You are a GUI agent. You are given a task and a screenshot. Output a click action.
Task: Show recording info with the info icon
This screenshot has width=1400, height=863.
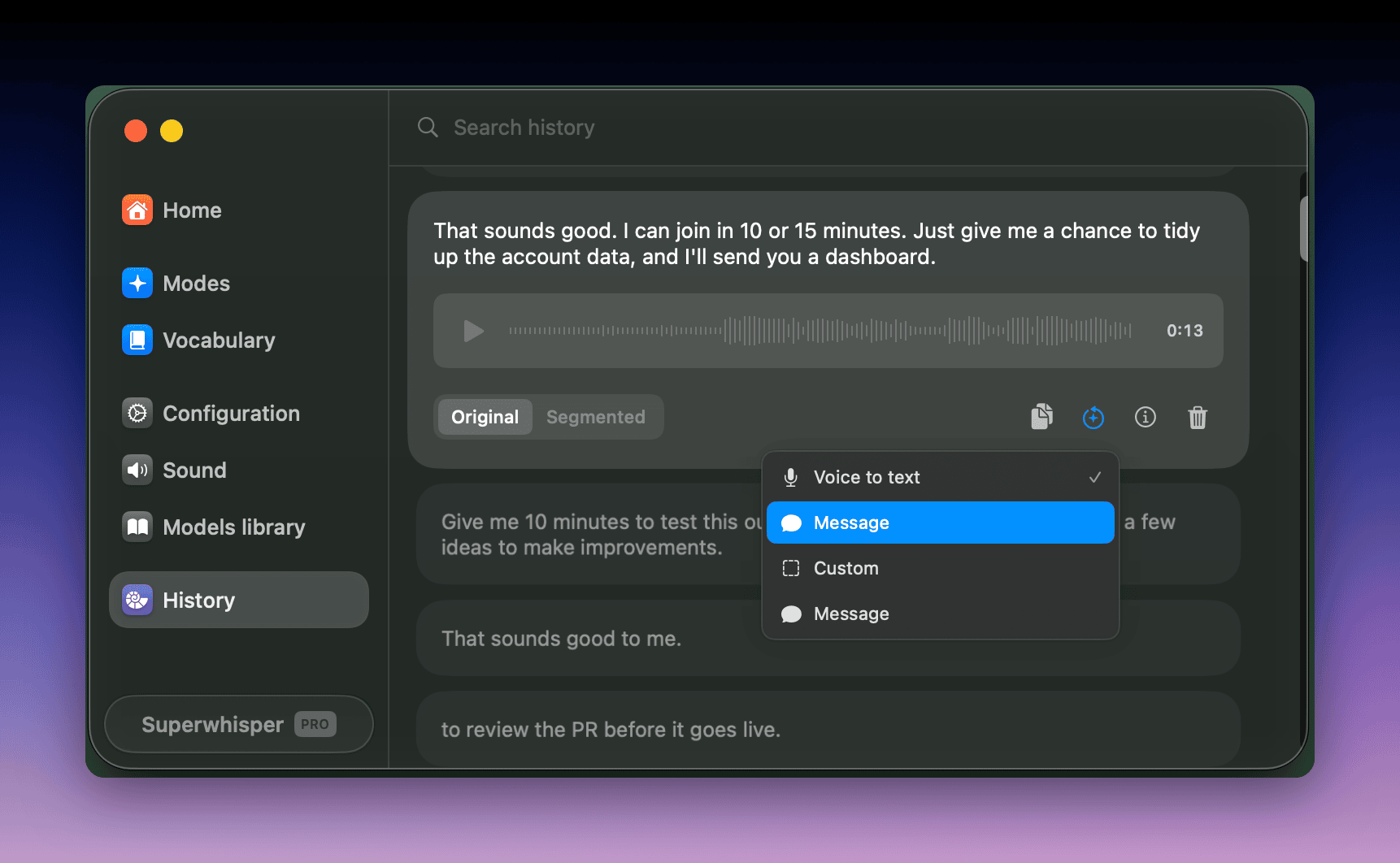(1146, 417)
